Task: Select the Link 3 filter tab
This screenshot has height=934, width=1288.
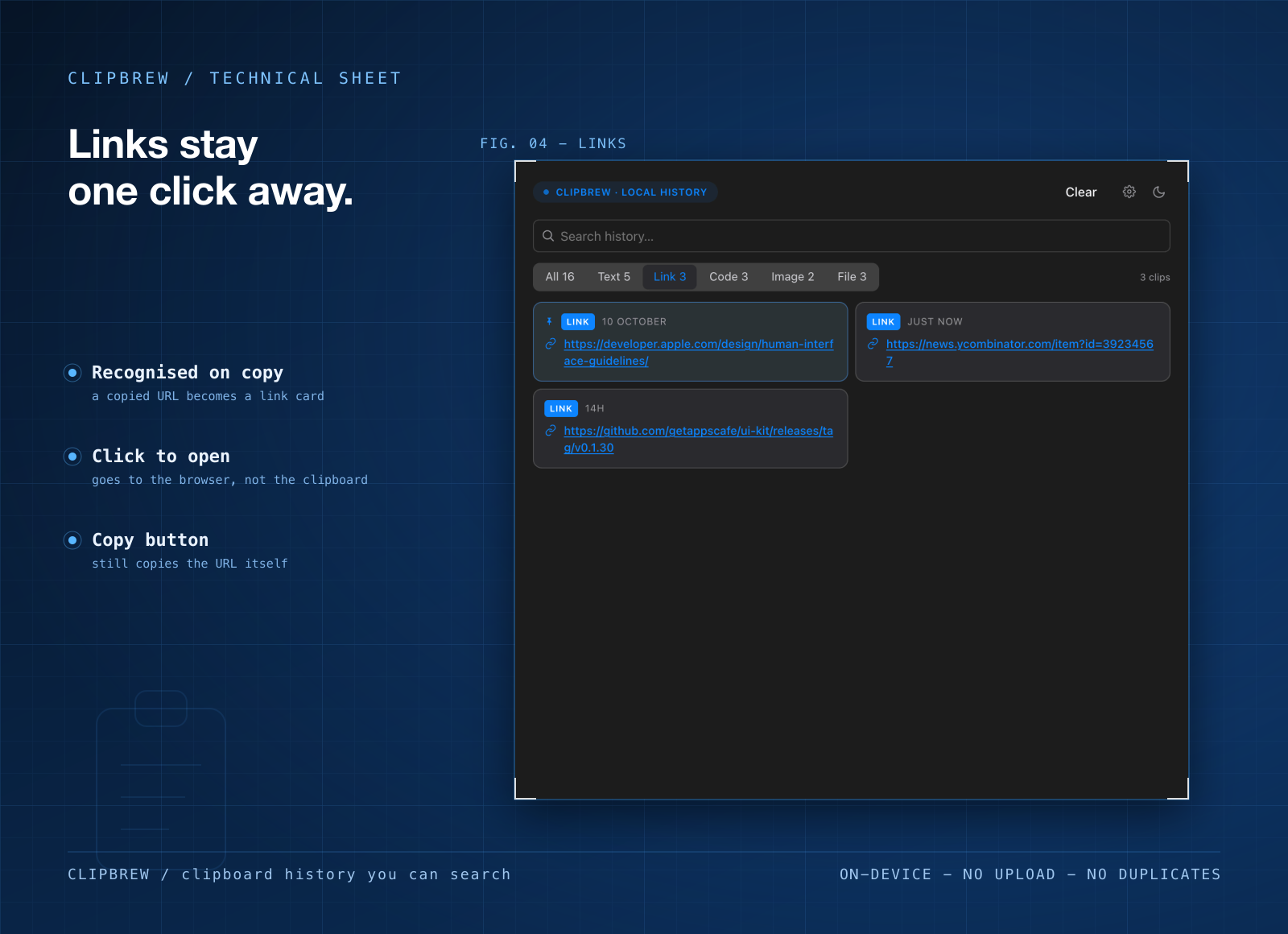Action: coord(670,277)
